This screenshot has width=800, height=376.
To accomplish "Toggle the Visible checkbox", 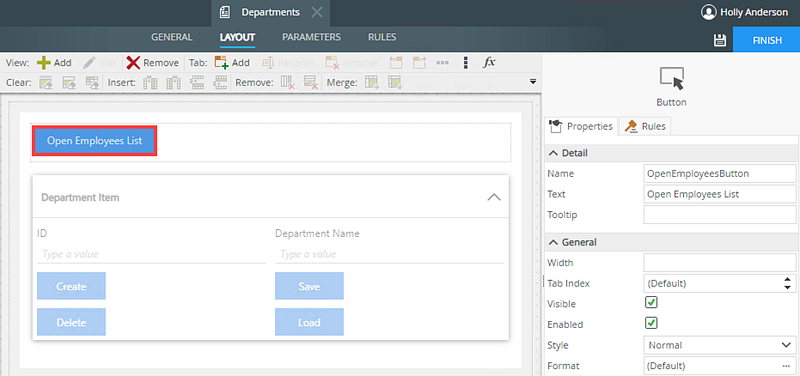I will click(651, 303).
